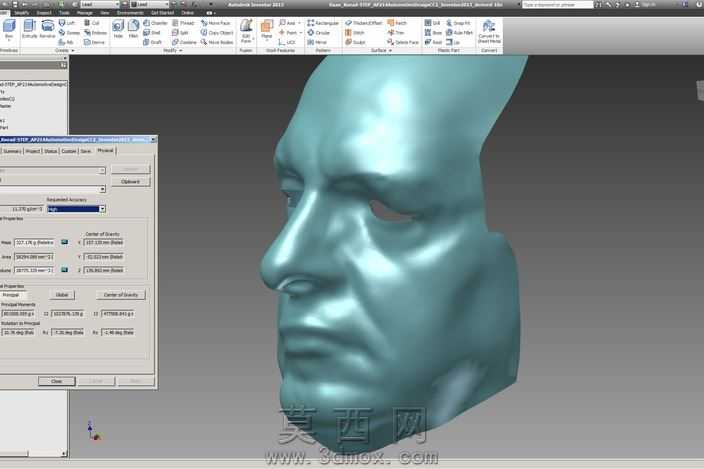Choose the Move Bodies tool
Screen dimensions: 704x469
(217, 42)
